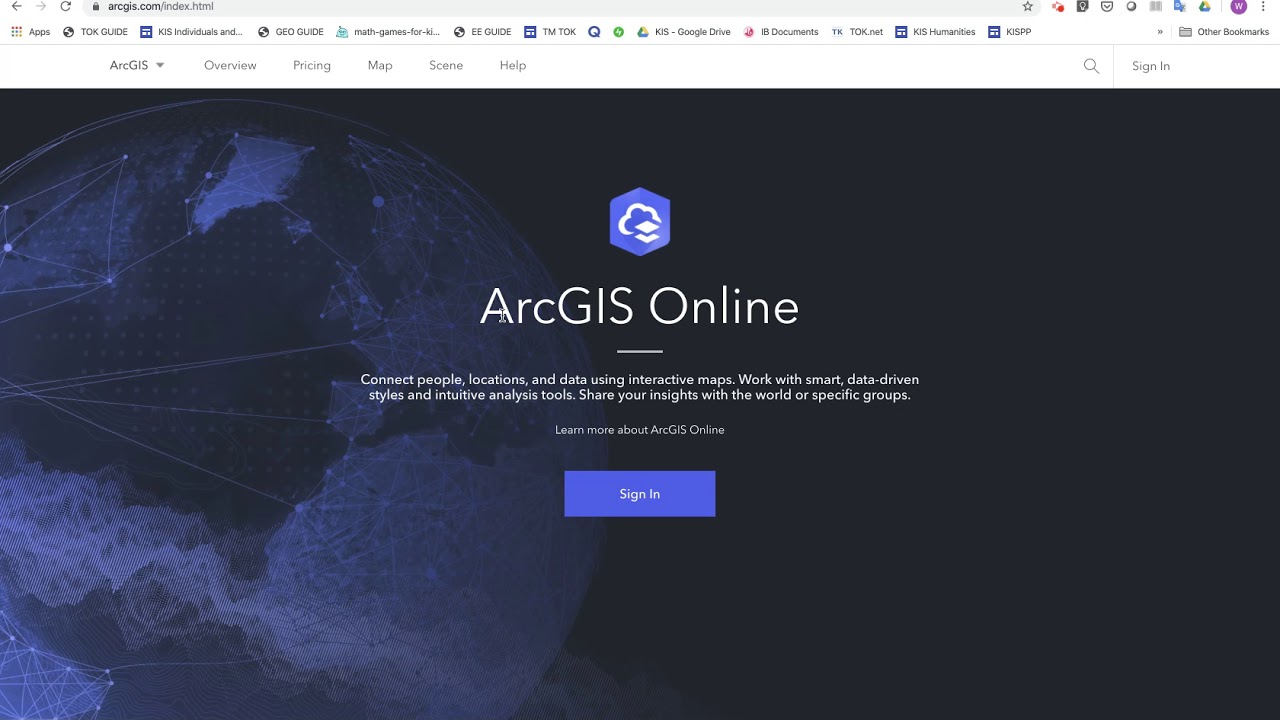Click the address bar showing arcgis.com/index.html
The image size is (1280, 720).
(x=550, y=6)
